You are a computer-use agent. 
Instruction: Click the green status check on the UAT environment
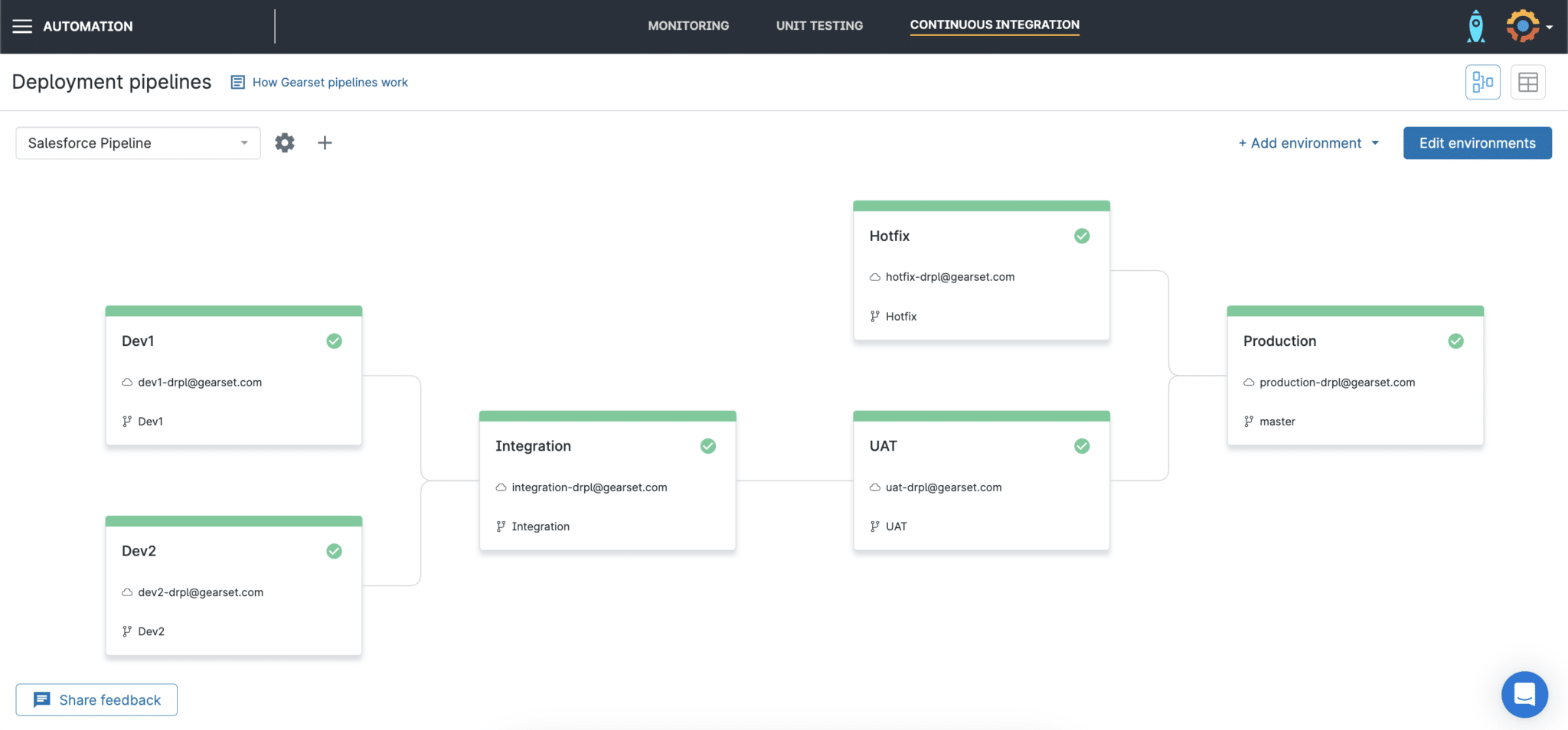point(1081,445)
